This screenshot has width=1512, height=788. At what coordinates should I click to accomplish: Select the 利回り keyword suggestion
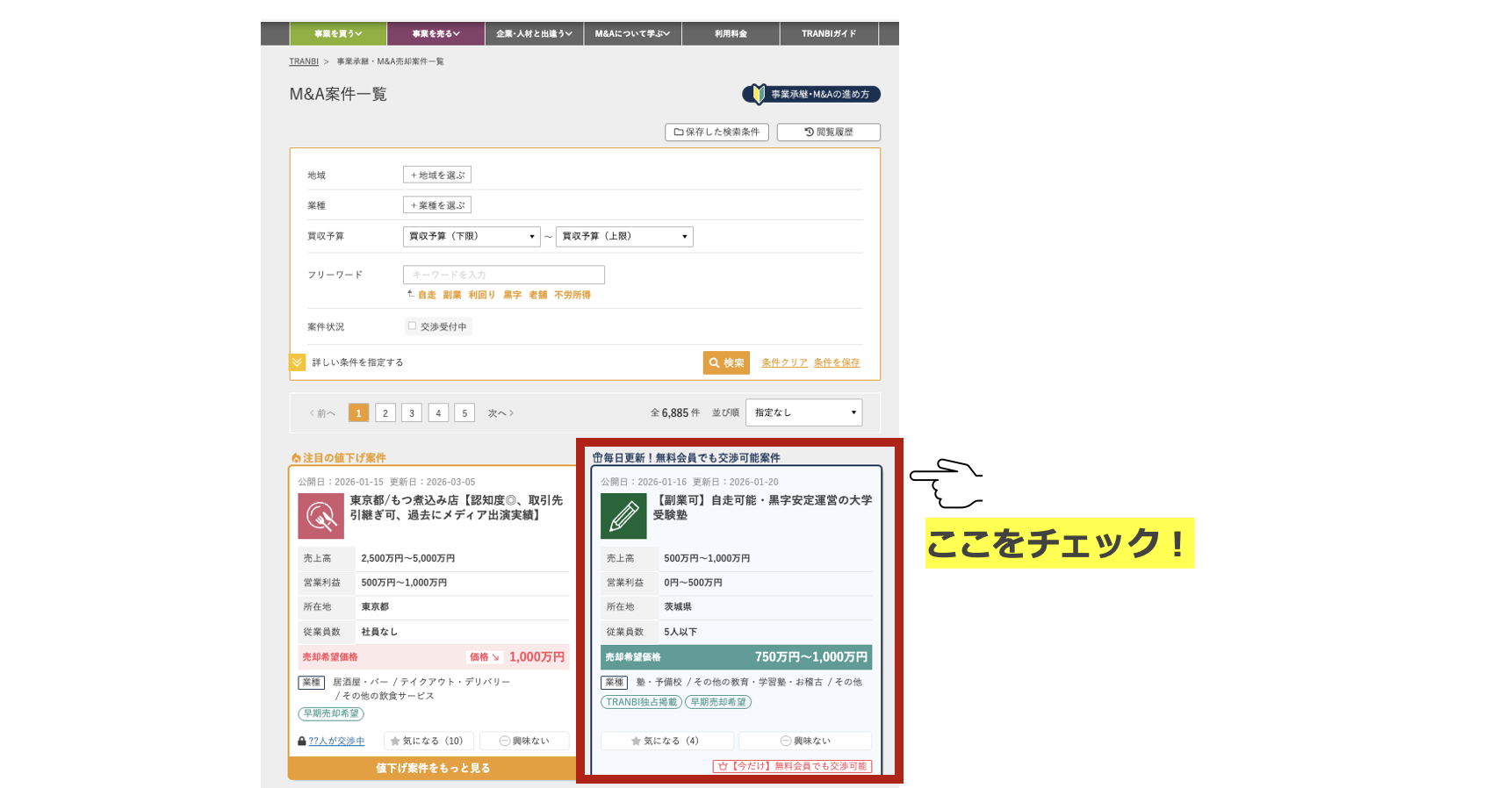click(x=482, y=295)
